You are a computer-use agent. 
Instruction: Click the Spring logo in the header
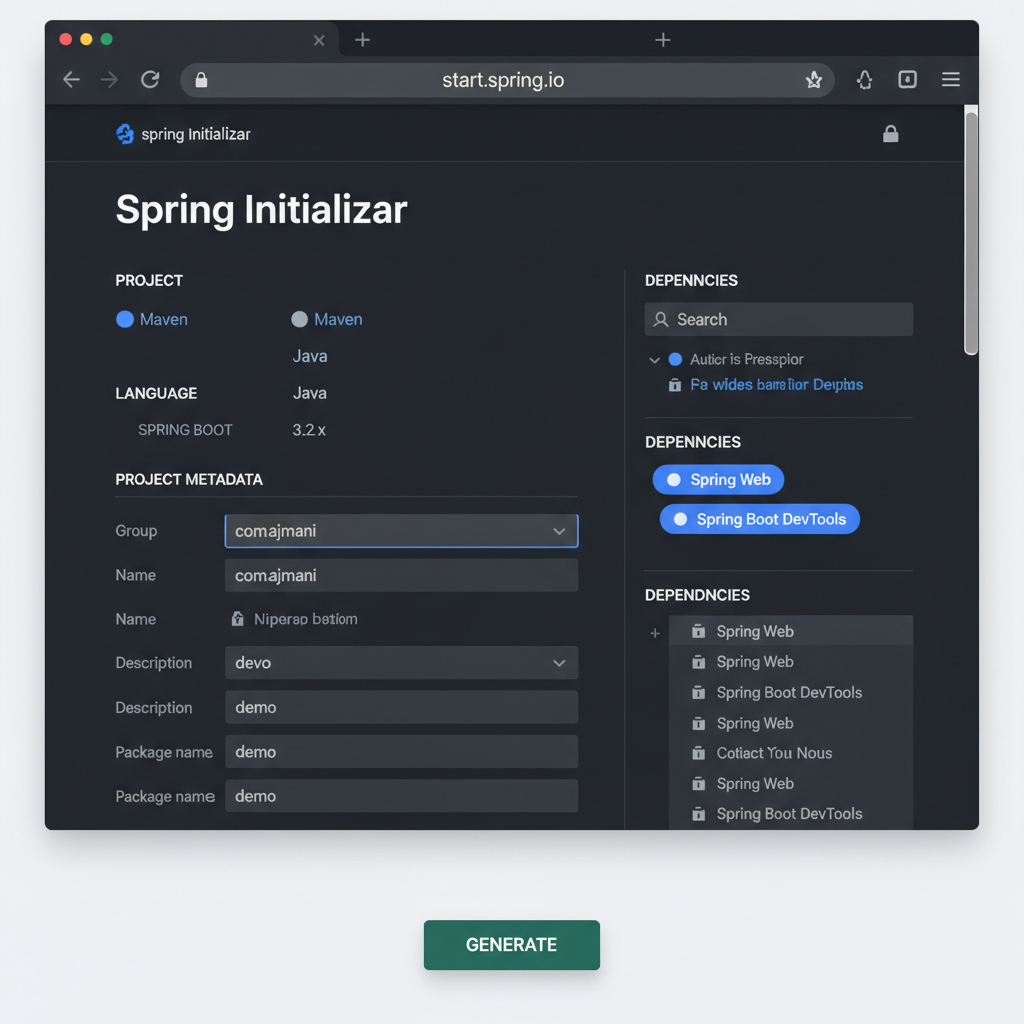click(125, 134)
